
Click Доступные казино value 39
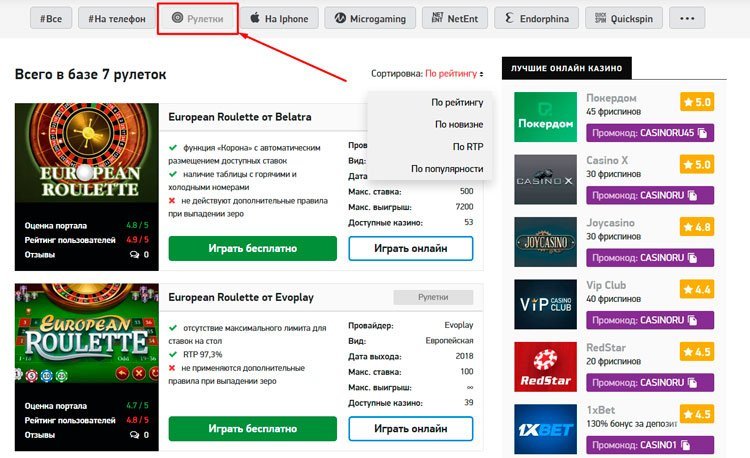[468, 403]
